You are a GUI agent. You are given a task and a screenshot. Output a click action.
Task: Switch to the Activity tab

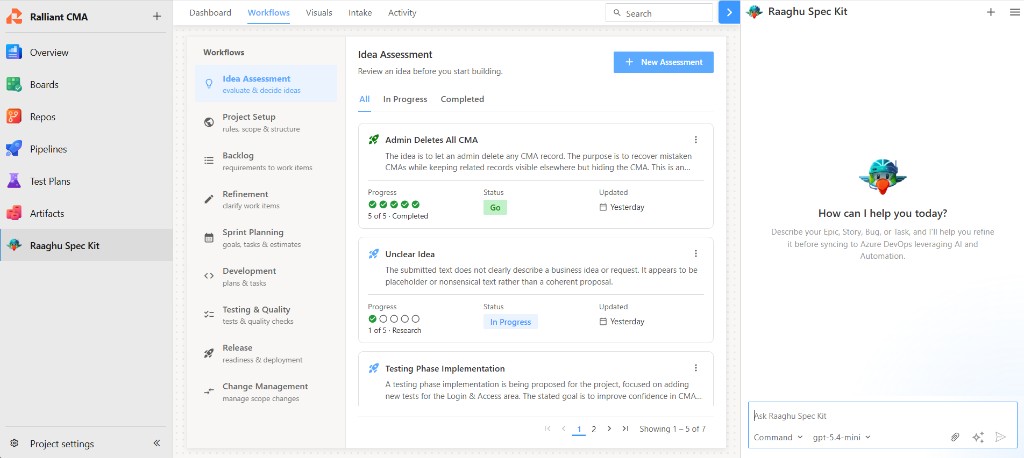point(402,12)
